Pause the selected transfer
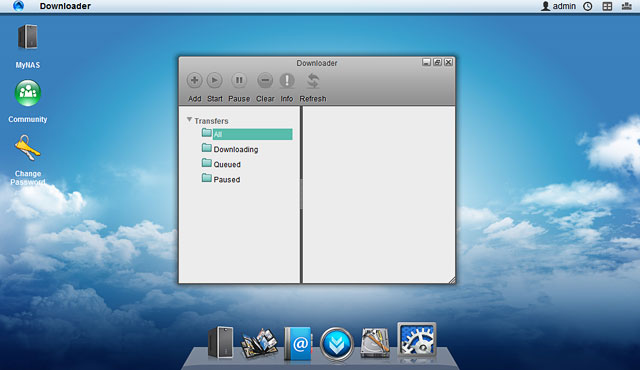The width and height of the screenshot is (640, 370). tap(239, 80)
